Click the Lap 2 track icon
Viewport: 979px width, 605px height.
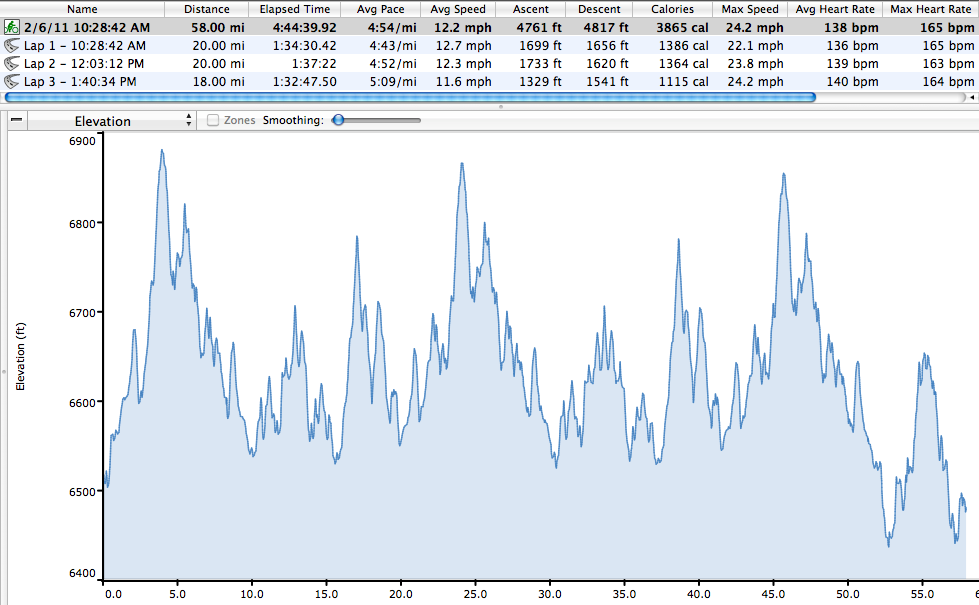pyautogui.click(x=13, y=64)
